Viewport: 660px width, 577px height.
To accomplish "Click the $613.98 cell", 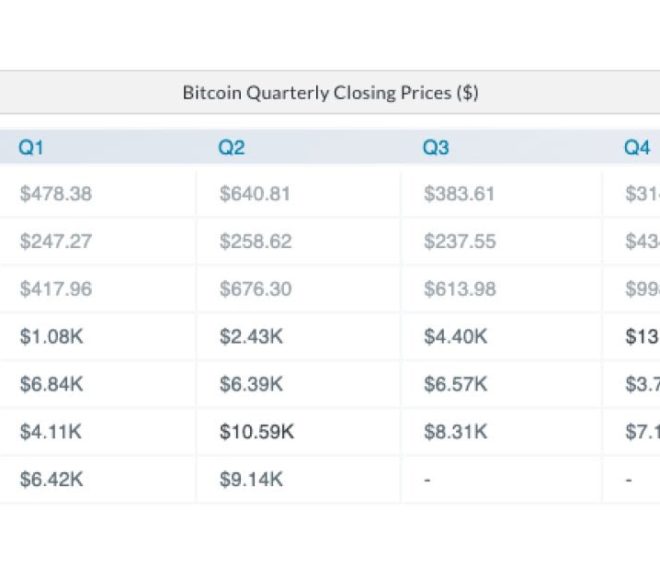I will (460, 289).
